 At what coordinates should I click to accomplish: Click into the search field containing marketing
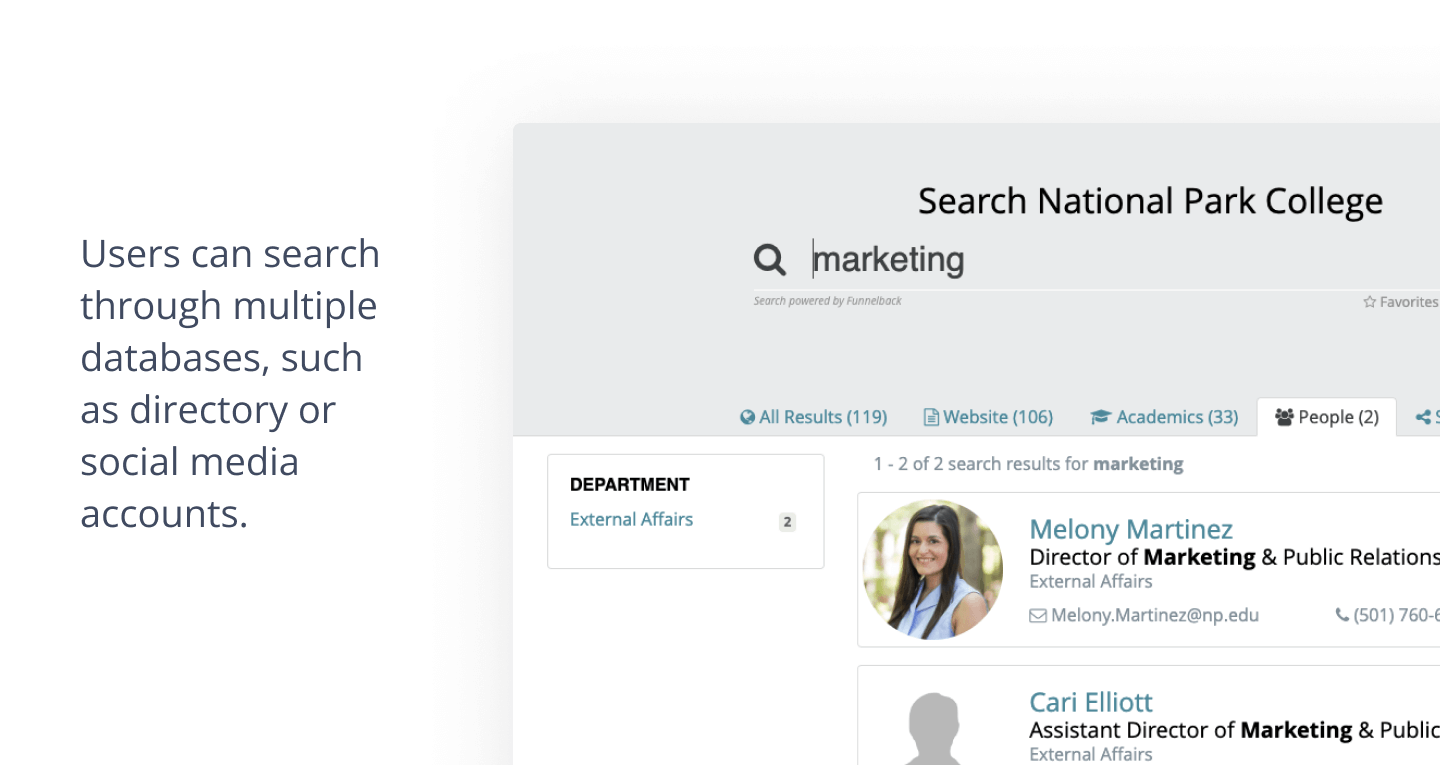coord(1095,260)
